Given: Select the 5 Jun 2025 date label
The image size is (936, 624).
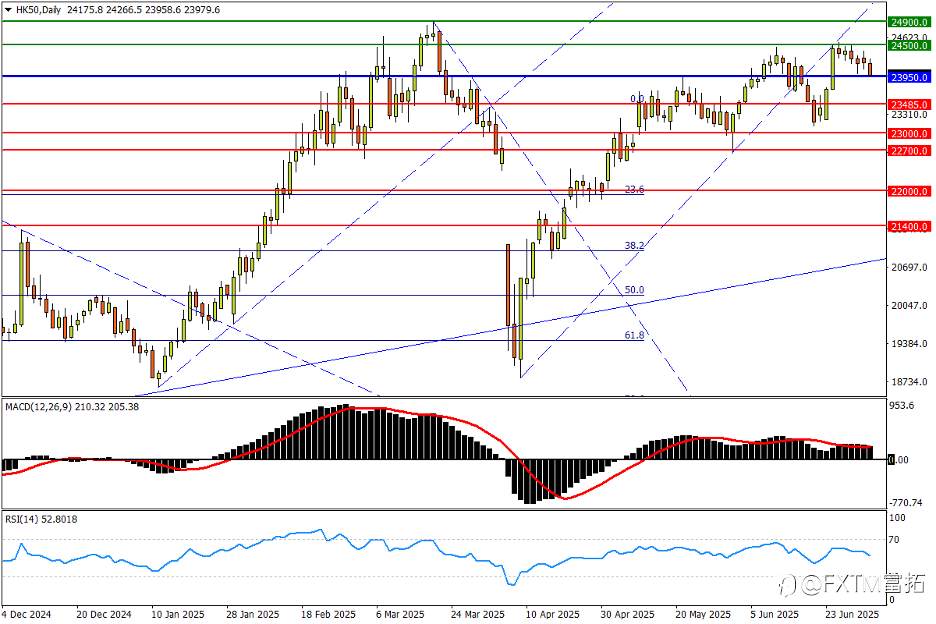Looking at the screenshot, I should 774,614.
